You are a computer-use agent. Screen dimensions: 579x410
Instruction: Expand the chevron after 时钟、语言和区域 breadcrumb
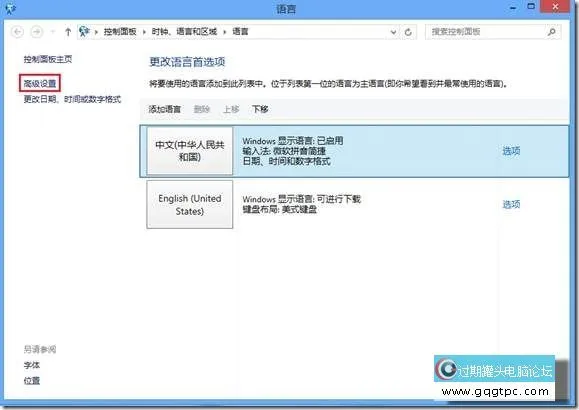pyautogui.click(x=225, y=32)
